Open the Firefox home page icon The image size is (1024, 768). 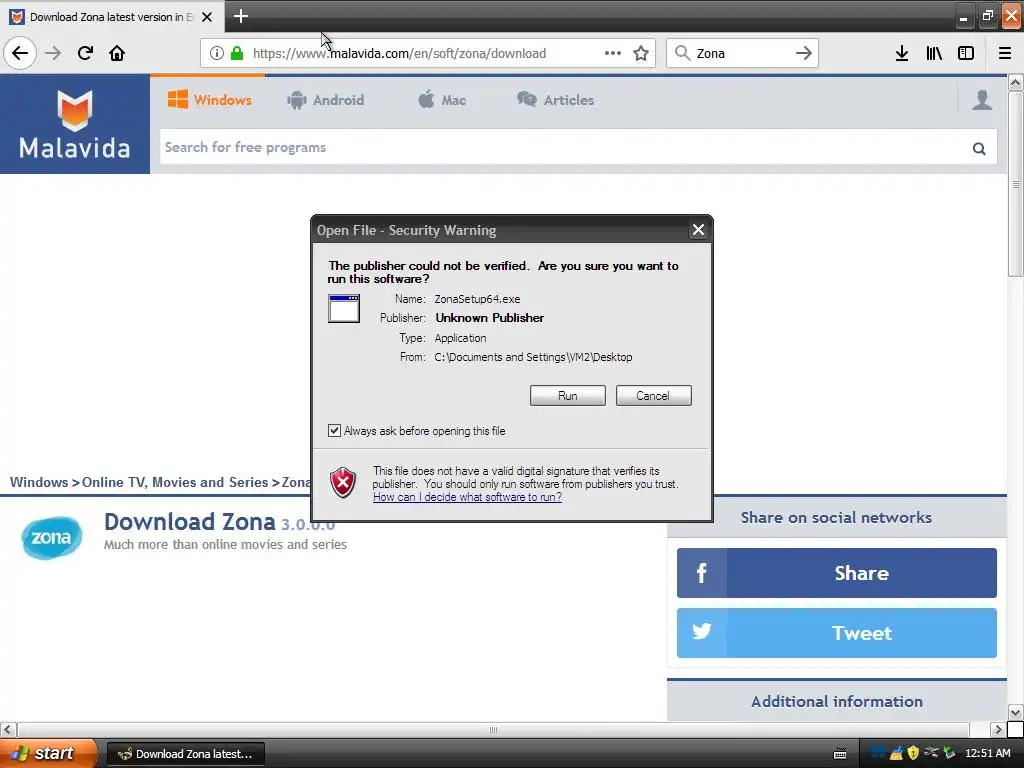tap(117, 53)
